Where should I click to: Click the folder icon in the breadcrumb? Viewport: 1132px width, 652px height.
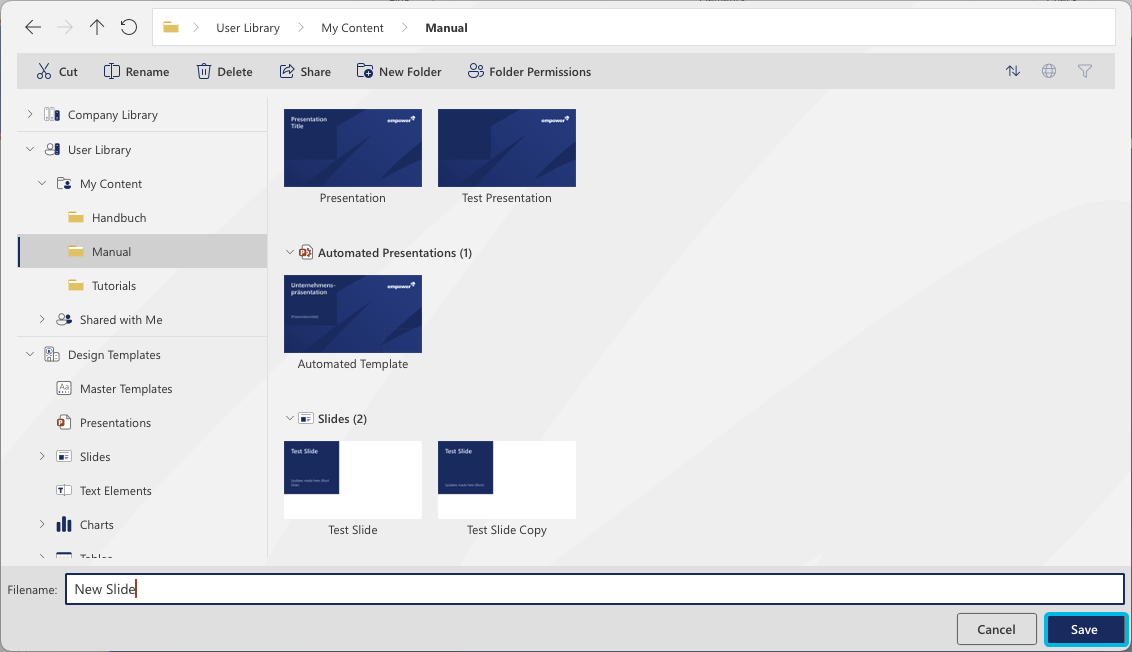tap(171, 27)
